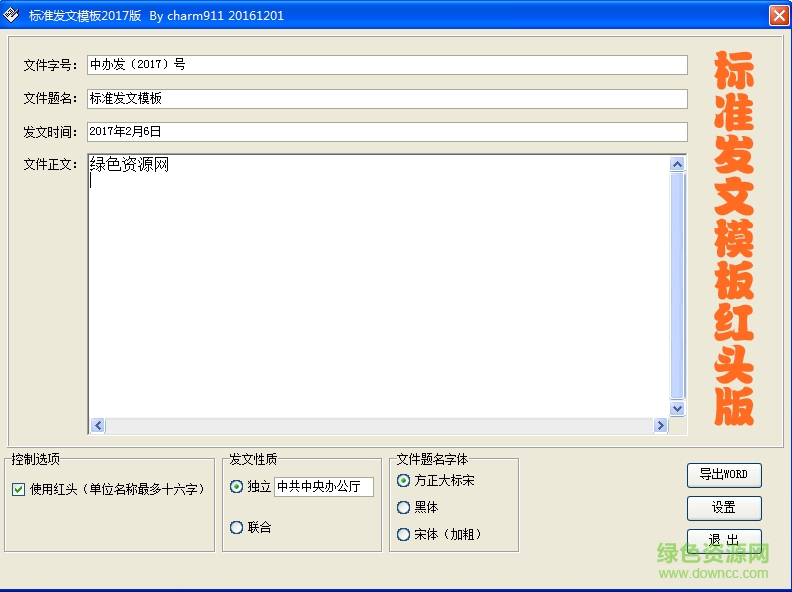Choose 黑体 title font
Screen dimensions: 792x592
[x=403, y=507]
